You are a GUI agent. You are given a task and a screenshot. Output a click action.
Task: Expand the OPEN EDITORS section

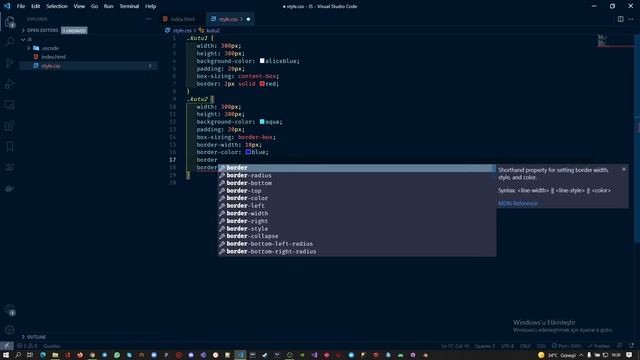click(x=24, y=31)
